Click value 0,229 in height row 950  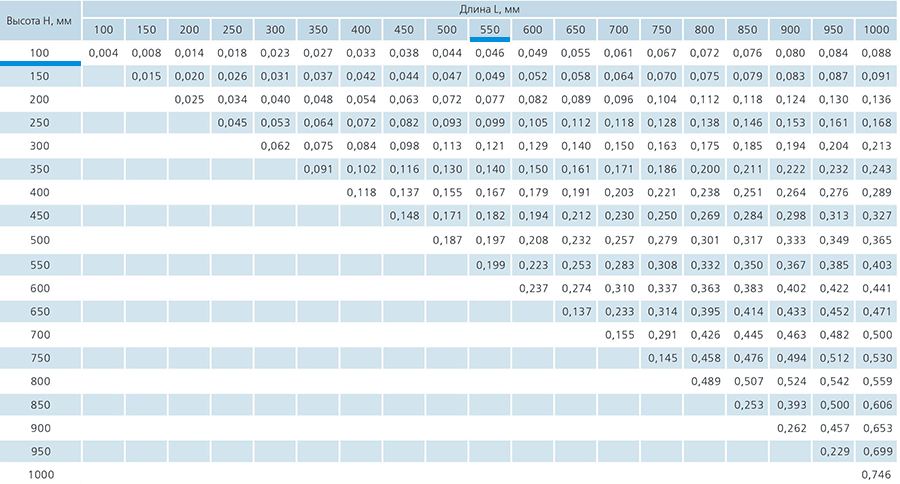[x=834, y=452]
